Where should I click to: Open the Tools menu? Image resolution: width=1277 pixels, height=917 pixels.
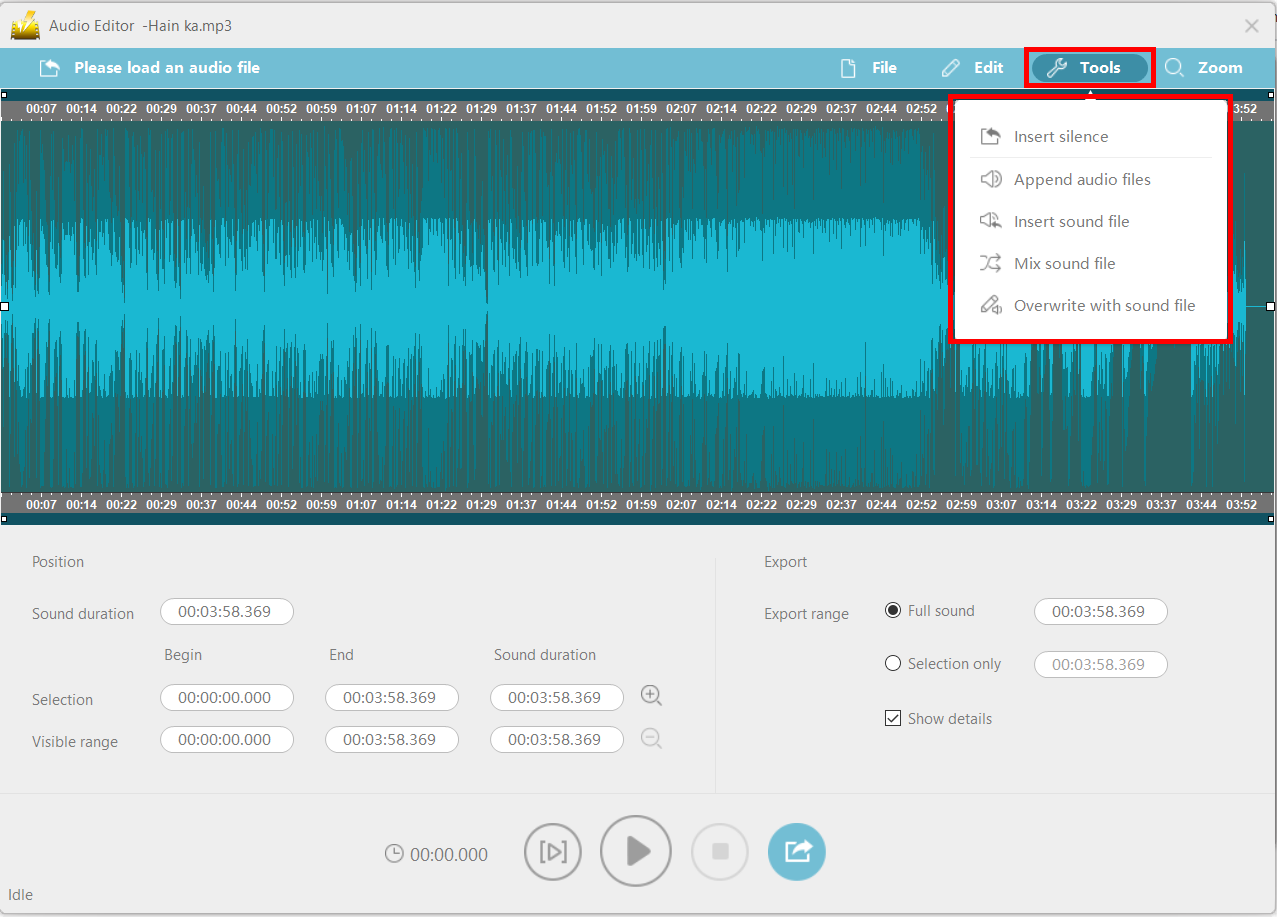pos(1089,67)
